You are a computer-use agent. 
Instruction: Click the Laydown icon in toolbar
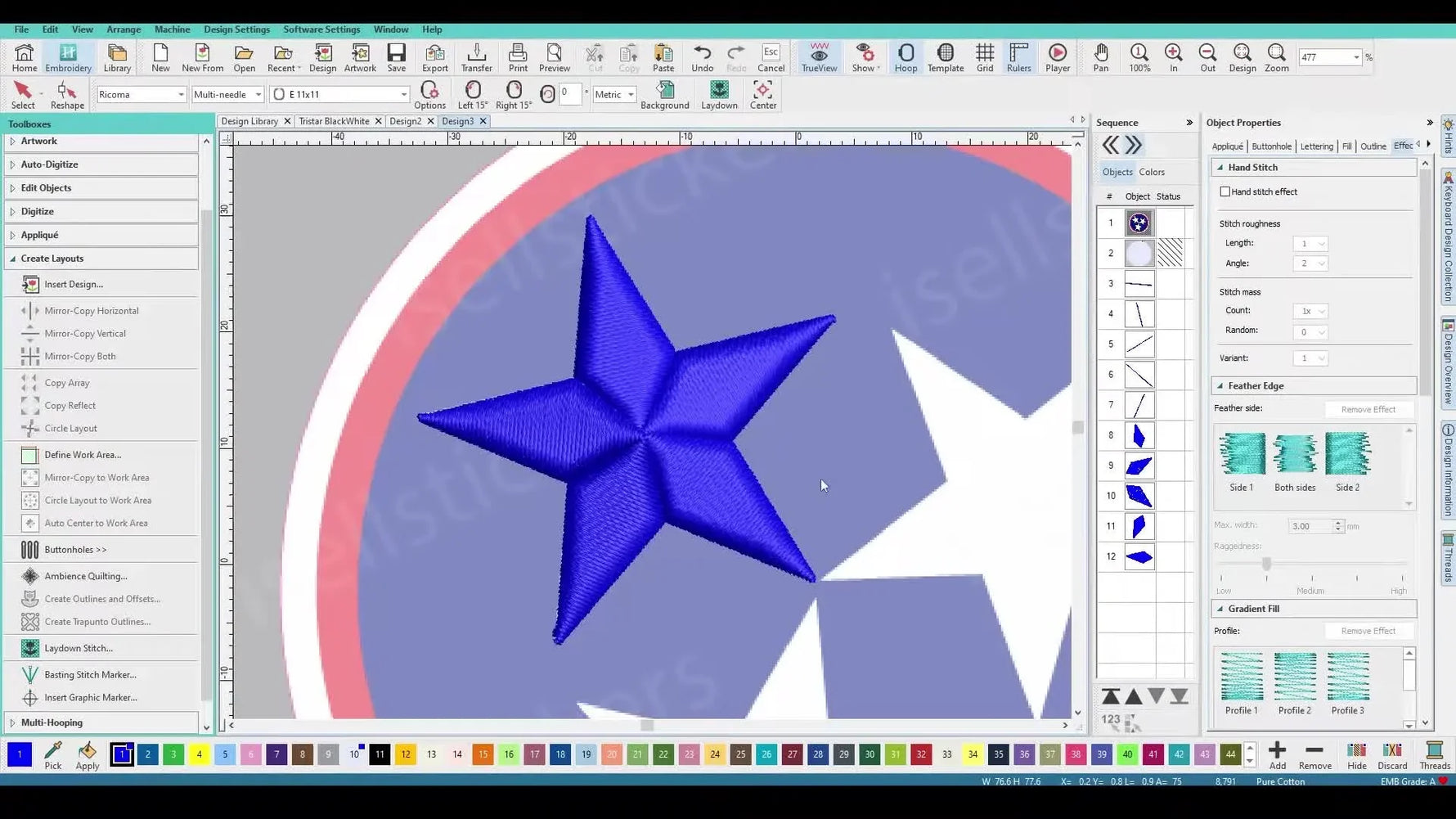point(719,94)
